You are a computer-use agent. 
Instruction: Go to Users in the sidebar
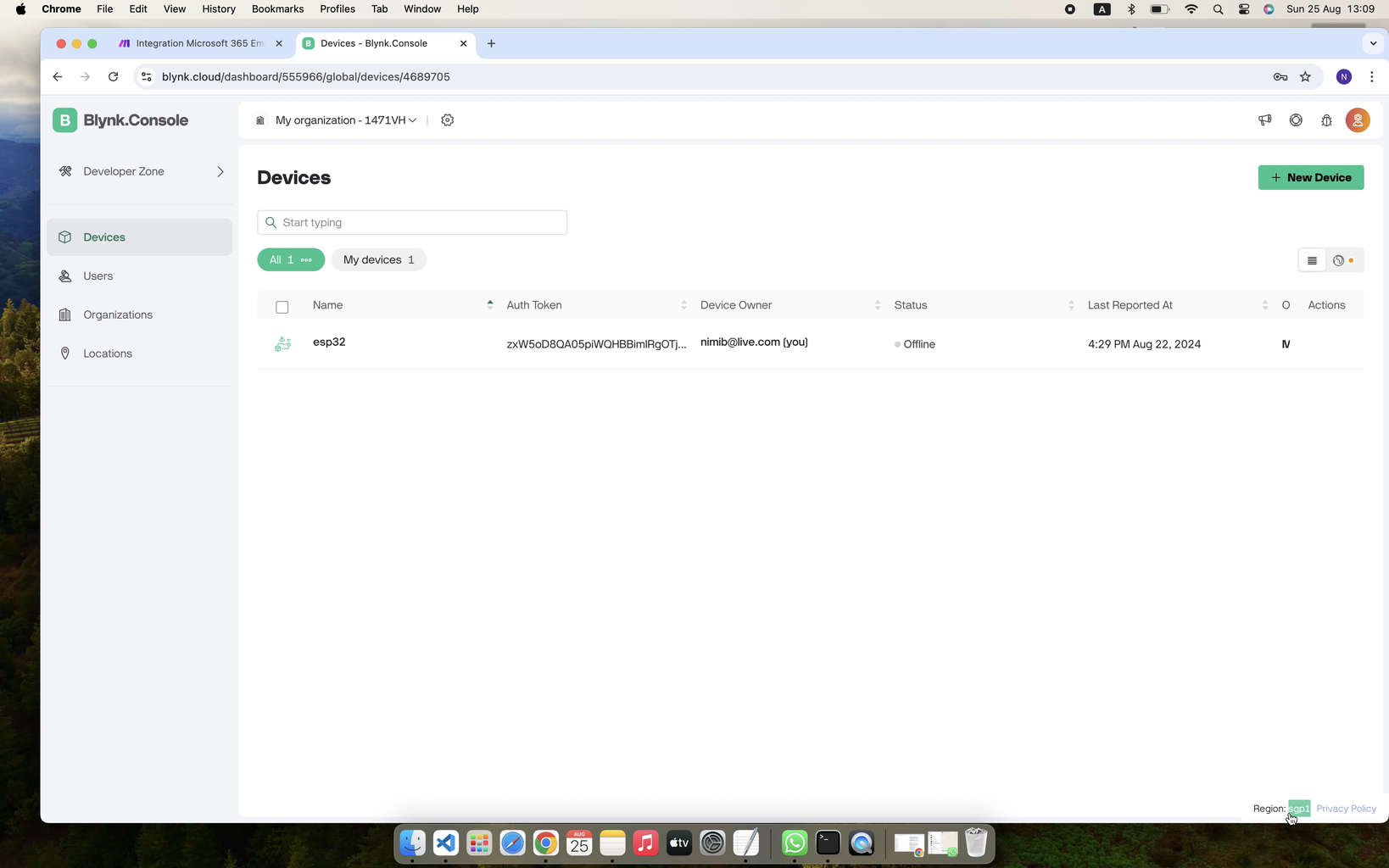[x=140, y=276]
